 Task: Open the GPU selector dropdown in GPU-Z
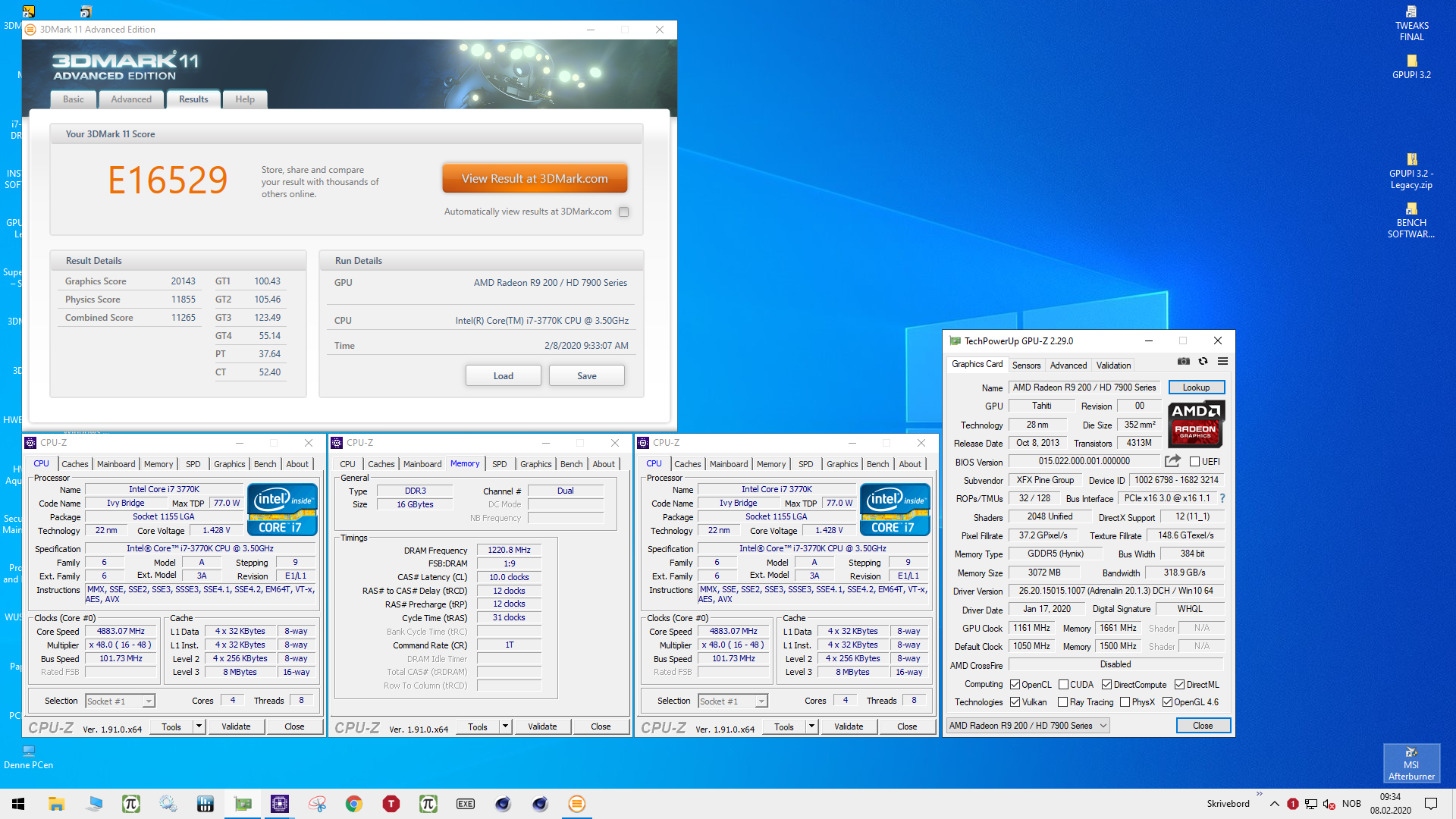pos(1028,726)
